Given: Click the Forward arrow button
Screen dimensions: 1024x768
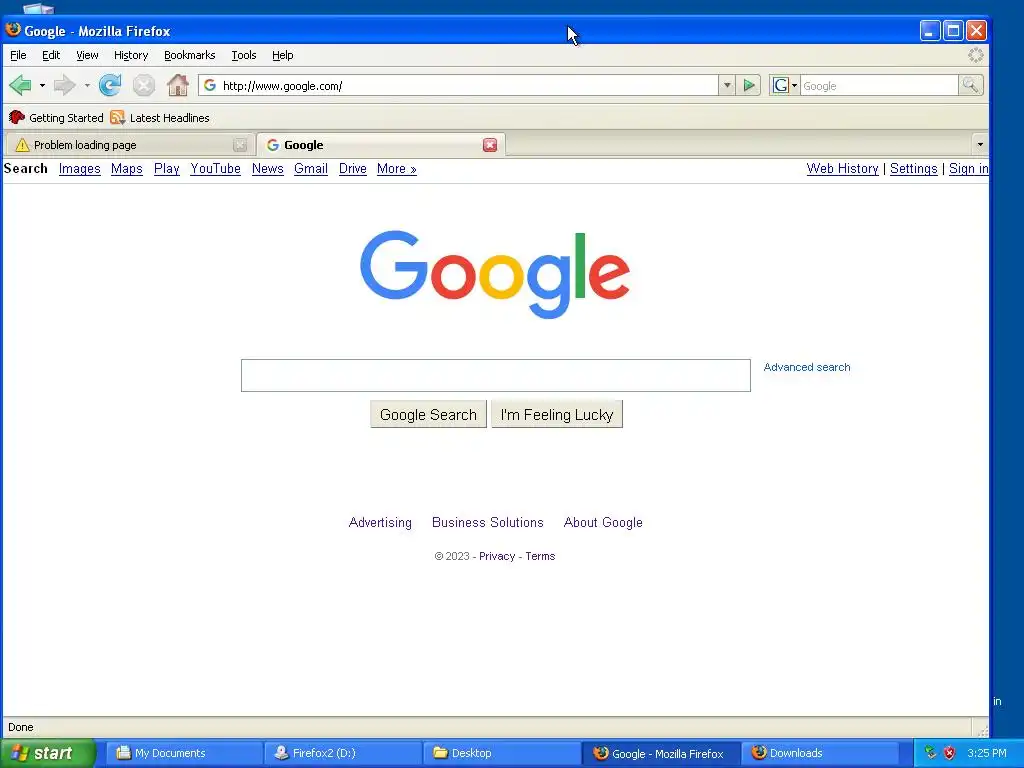Looking at the screenshot, I should pos(65,86).
